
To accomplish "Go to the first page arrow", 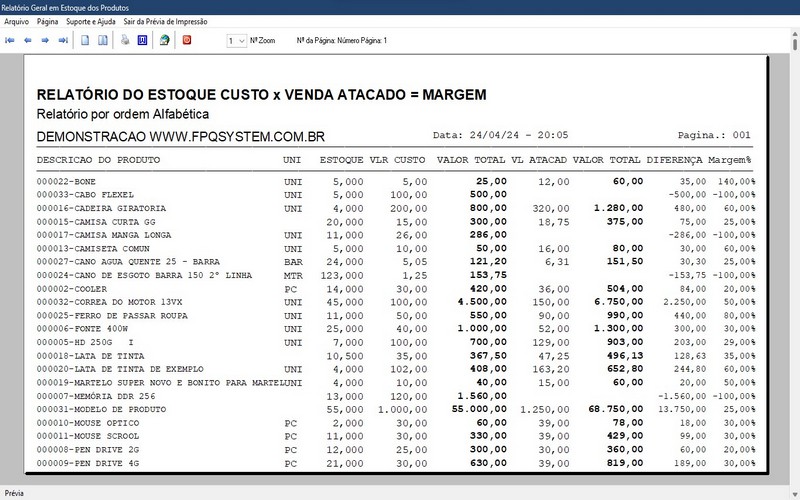I will pyautogui.click(x=10, y=40).
